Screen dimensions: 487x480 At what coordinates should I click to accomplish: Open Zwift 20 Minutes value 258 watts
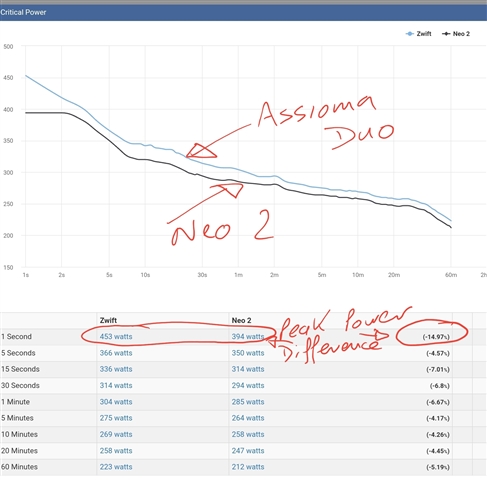point(116,451)
